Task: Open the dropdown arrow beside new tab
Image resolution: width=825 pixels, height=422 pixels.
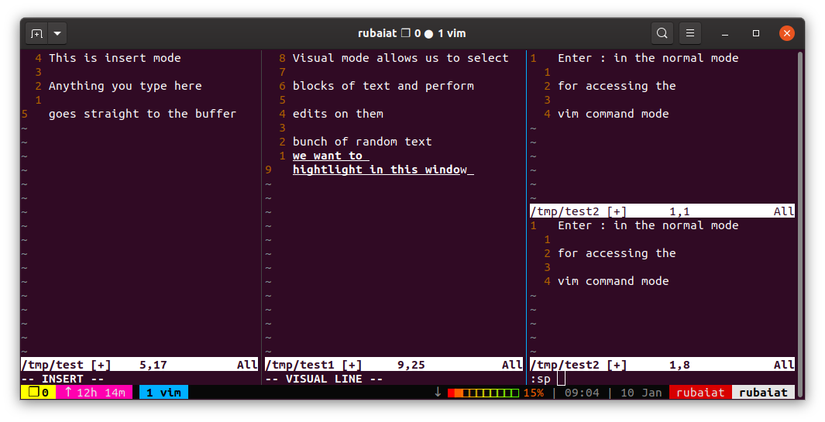Action: point(56,33)
